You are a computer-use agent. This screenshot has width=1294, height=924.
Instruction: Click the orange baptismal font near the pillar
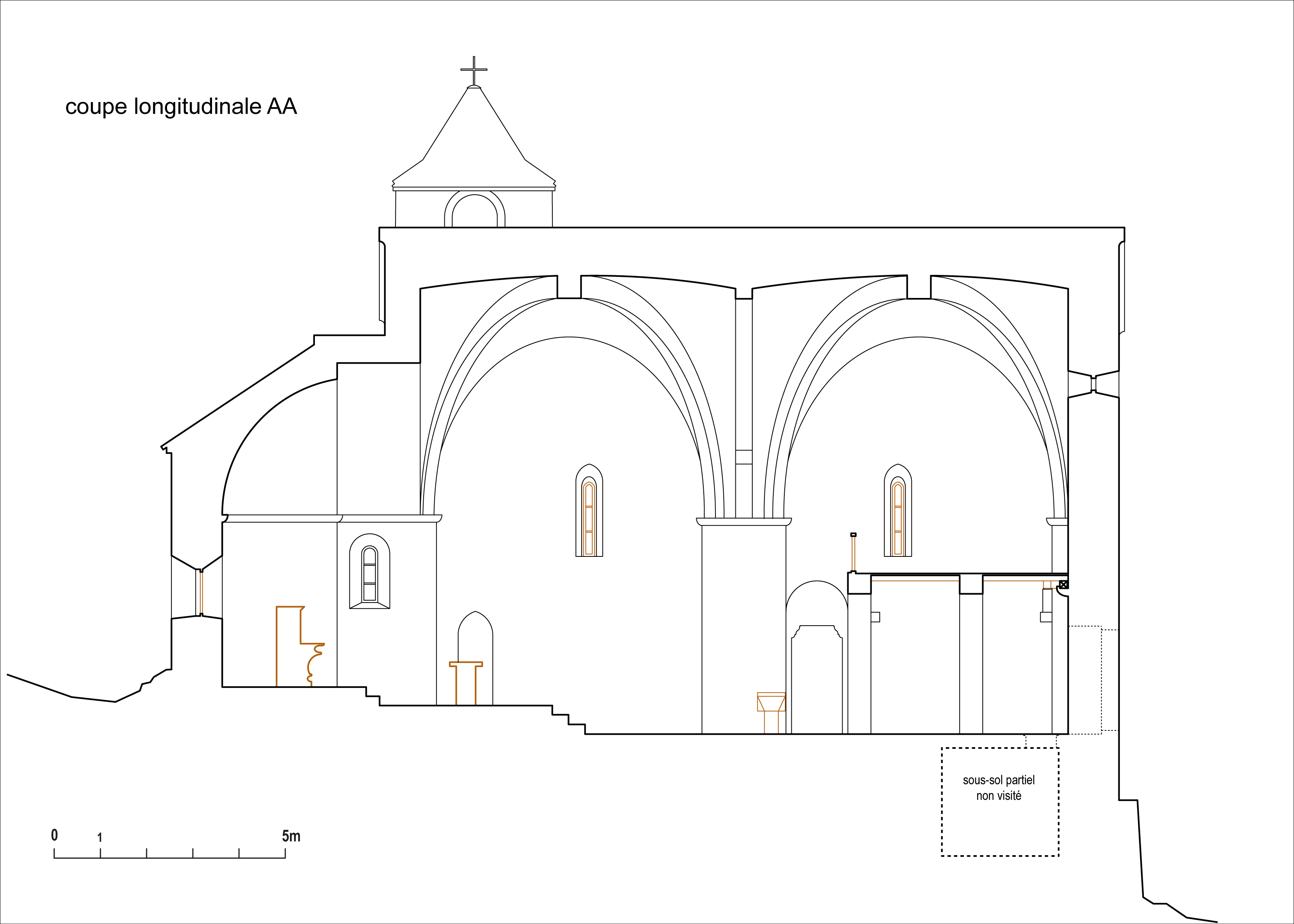[771, 713]
